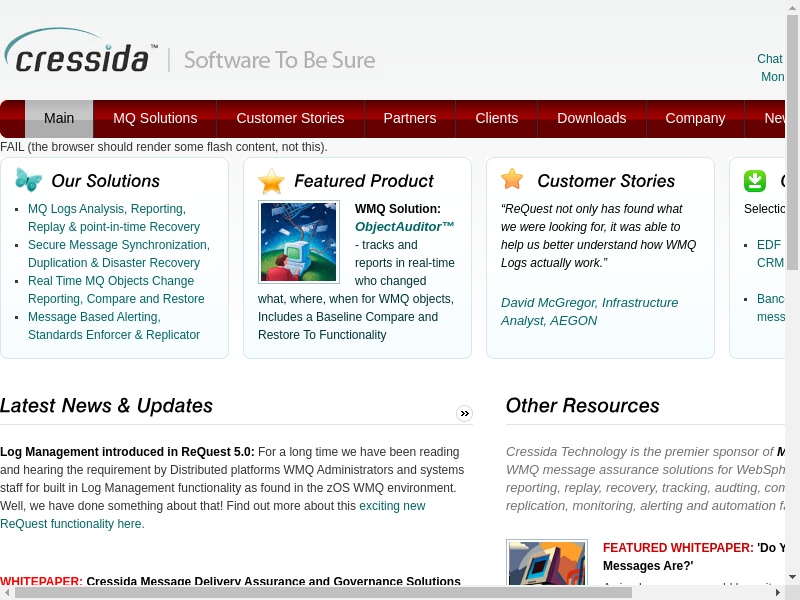Open the Downloads navigation item

(592, 118)
